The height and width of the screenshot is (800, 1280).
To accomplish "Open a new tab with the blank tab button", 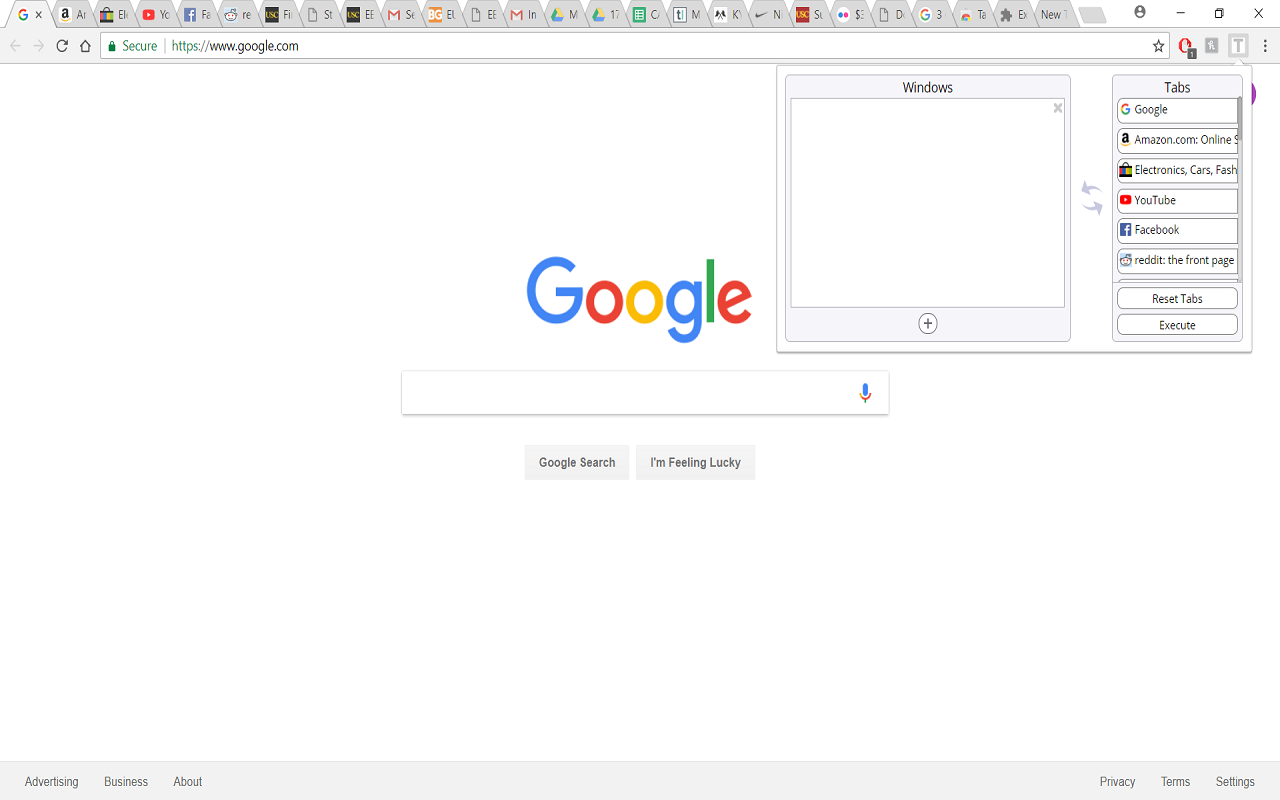I will coord(1092,15).
